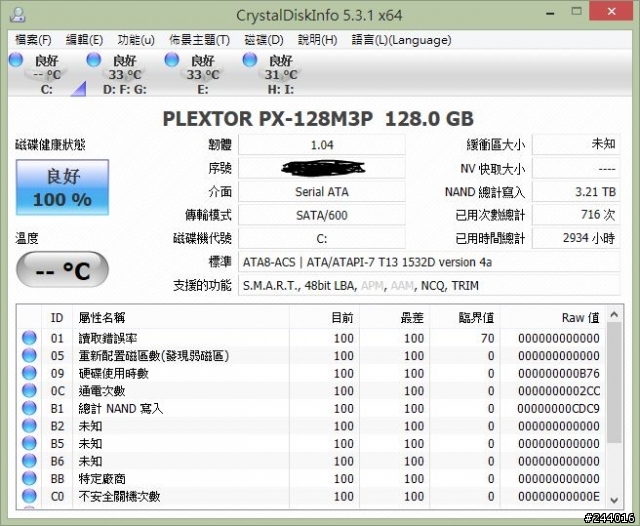Click raw value 000000000B76
640x526 pixels.
click(559, 373)
